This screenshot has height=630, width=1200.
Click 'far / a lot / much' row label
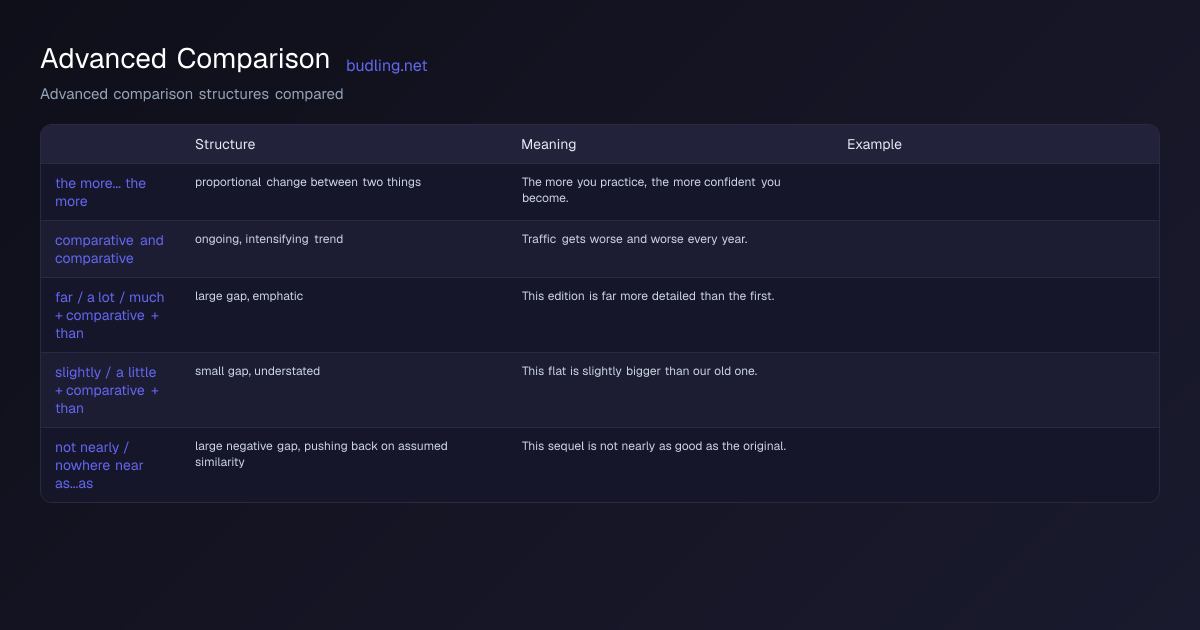(x=110, y=315)
